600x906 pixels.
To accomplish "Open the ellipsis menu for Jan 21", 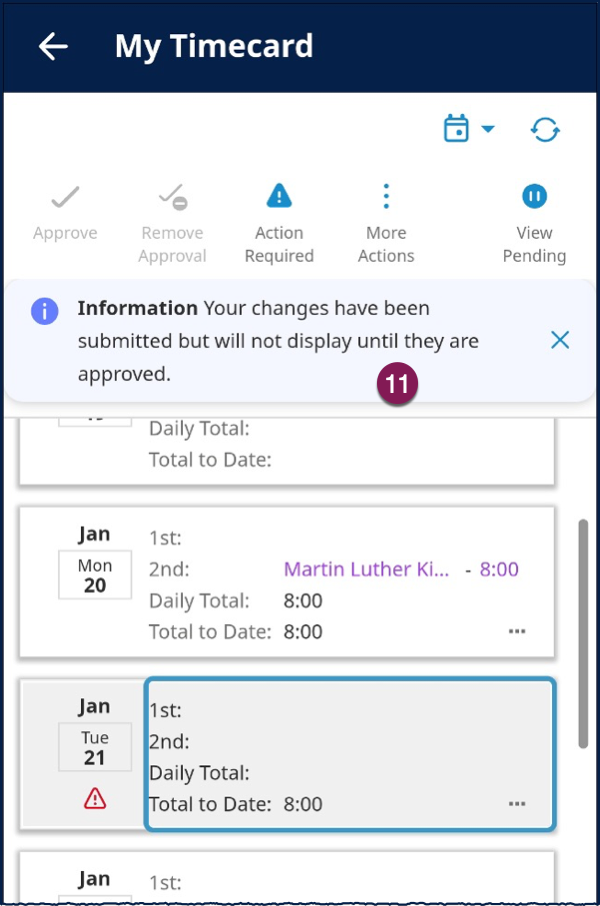I will click(x=517, y=804).
